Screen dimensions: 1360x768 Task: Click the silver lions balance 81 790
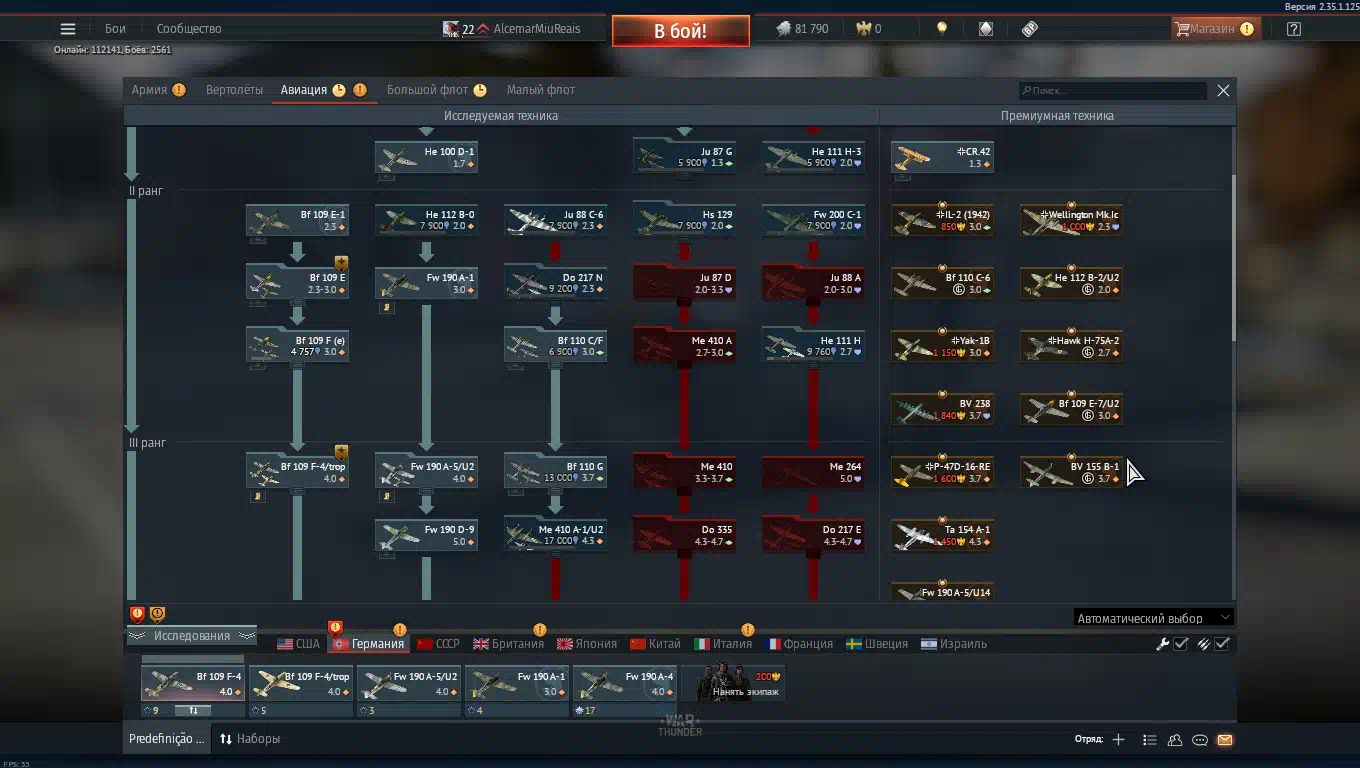coord(802,29)
